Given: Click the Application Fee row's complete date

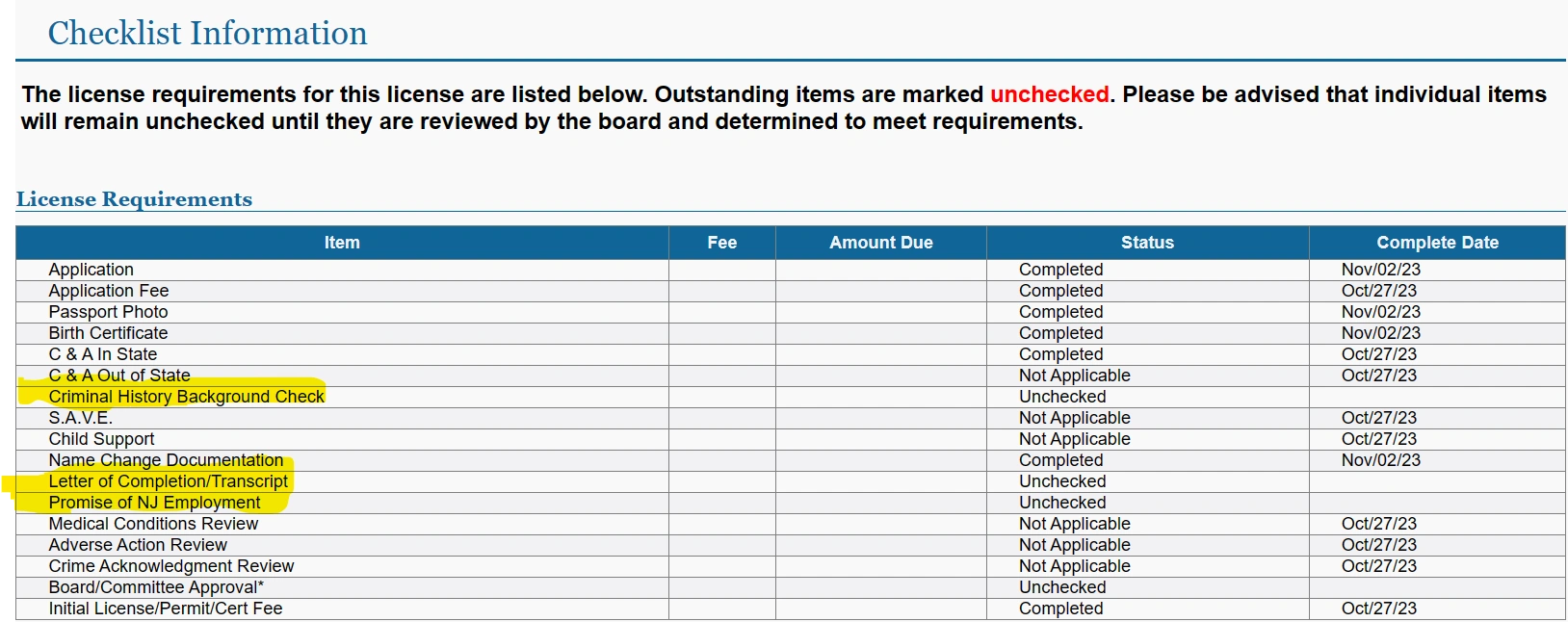Looking at the screenshot, I should pyautogui.click(x=1379, y=291).
